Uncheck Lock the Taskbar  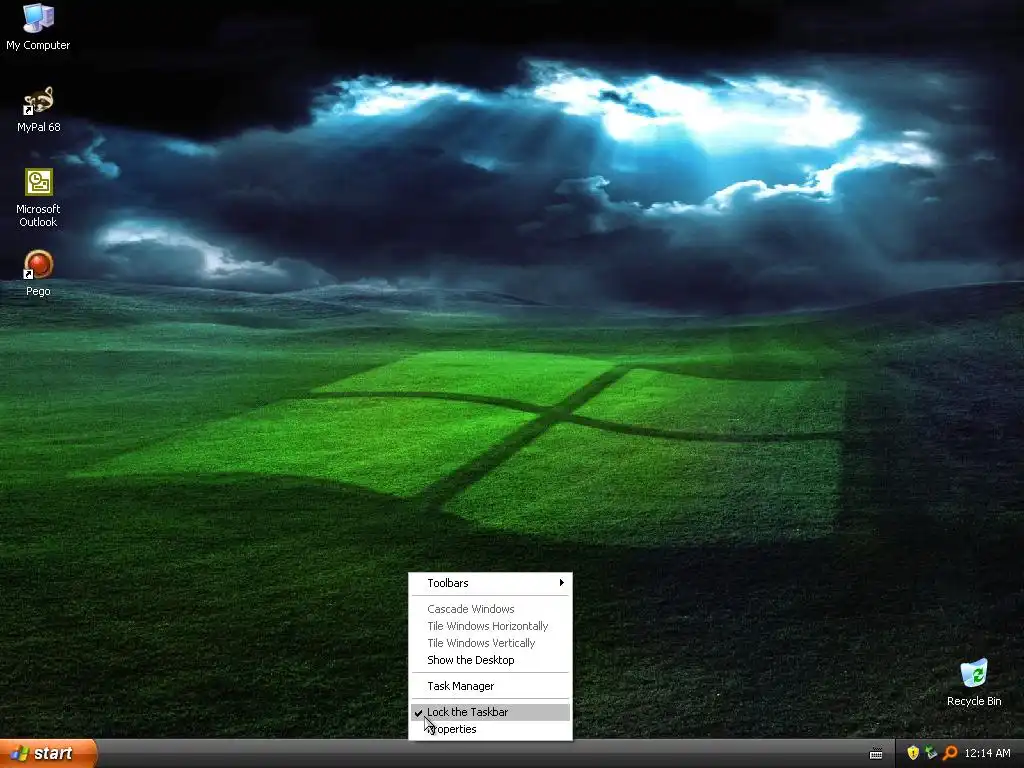coord(490,712)
